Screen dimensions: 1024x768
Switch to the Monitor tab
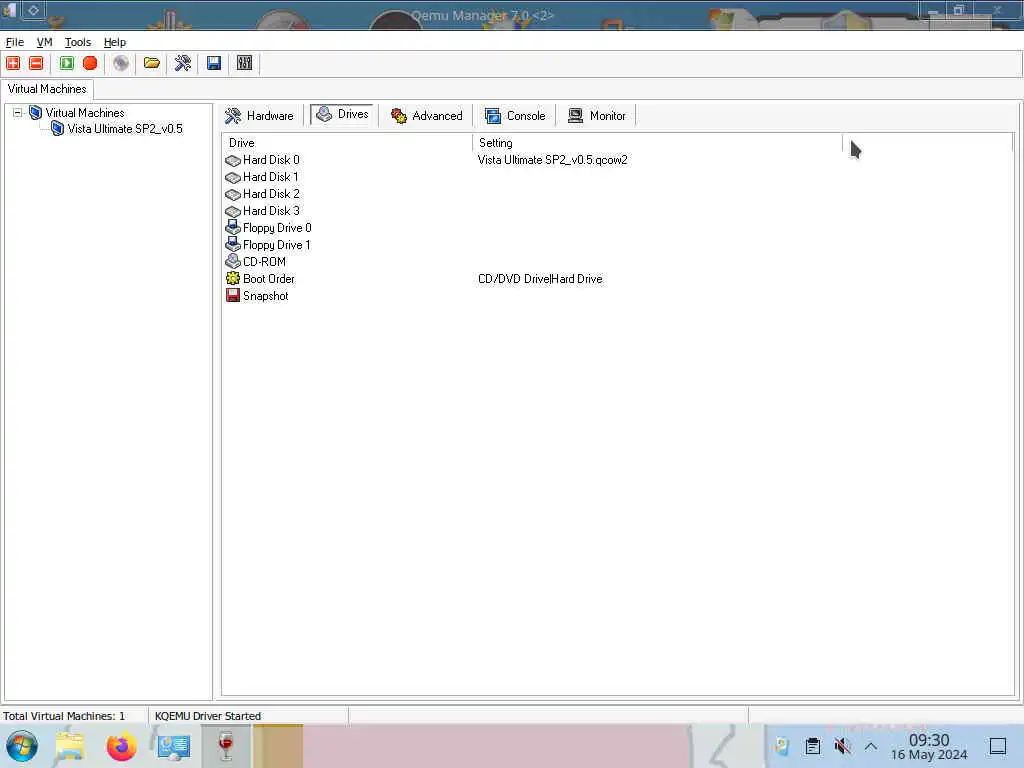click(596, 116)
